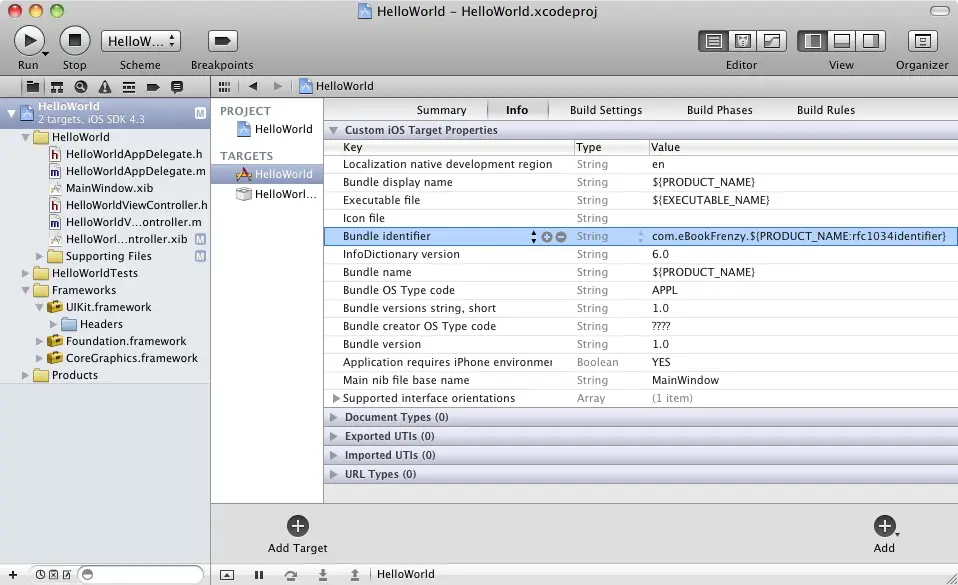Select the Standard editor icon
Screen dimensions: 958x585
(x=713, y=41)
